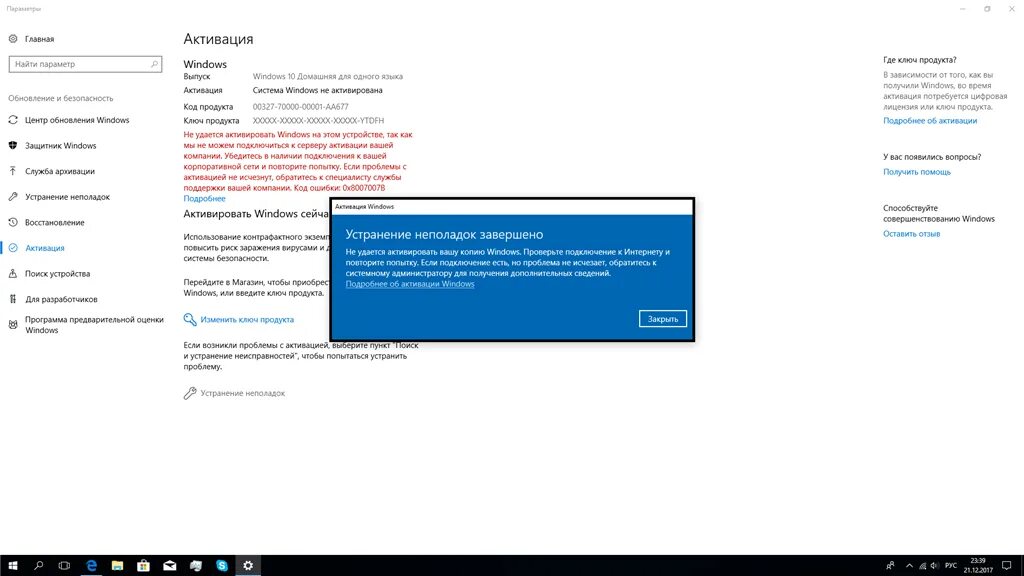The image size is (1024, 576).
Task: Click the Для разработчиков tools icon
Action: pos(13,299)
